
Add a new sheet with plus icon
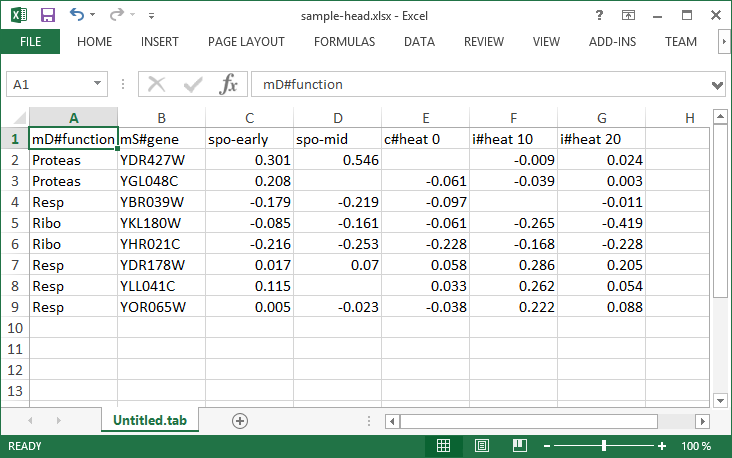click(239, 421)
